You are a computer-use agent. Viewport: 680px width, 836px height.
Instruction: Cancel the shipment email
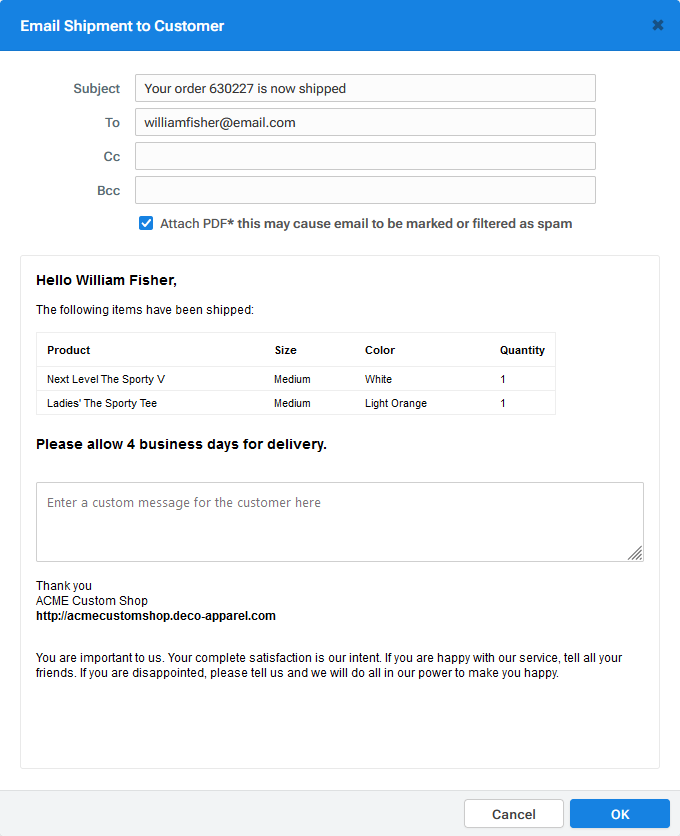pos(513,813)
